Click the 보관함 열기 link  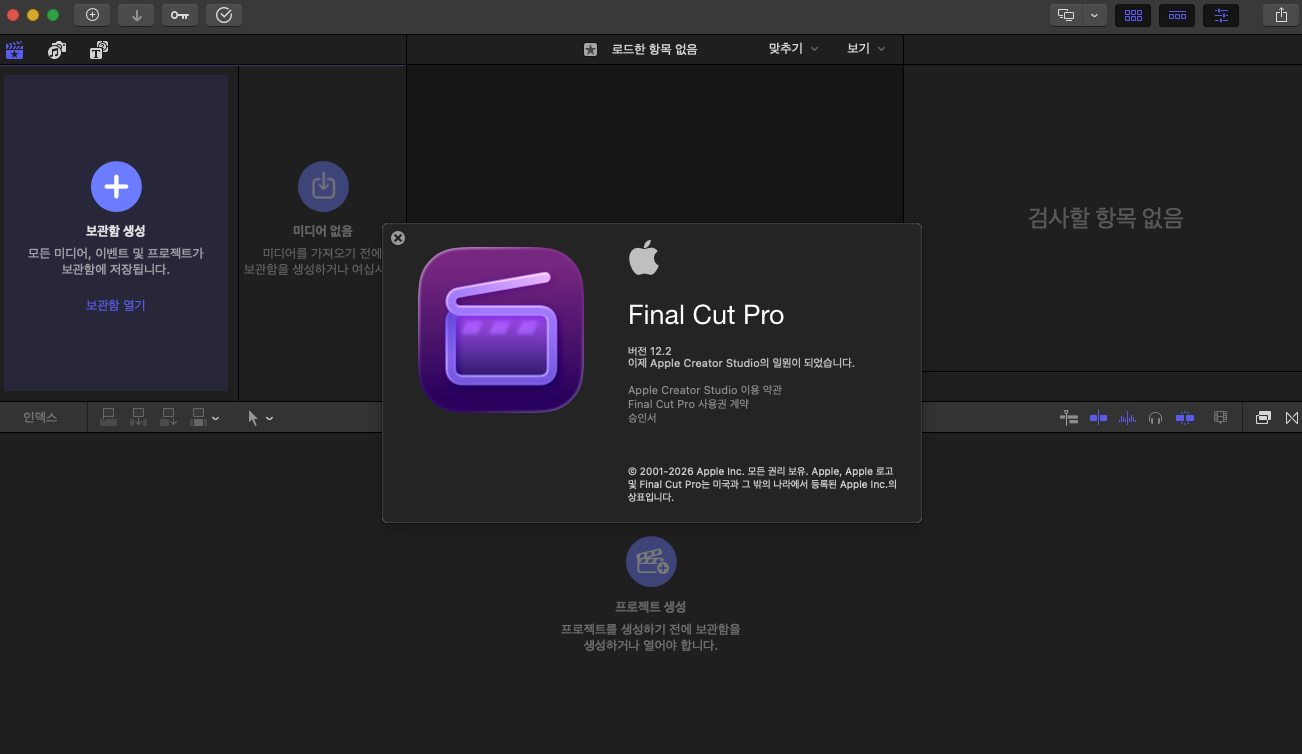point(116,305)
